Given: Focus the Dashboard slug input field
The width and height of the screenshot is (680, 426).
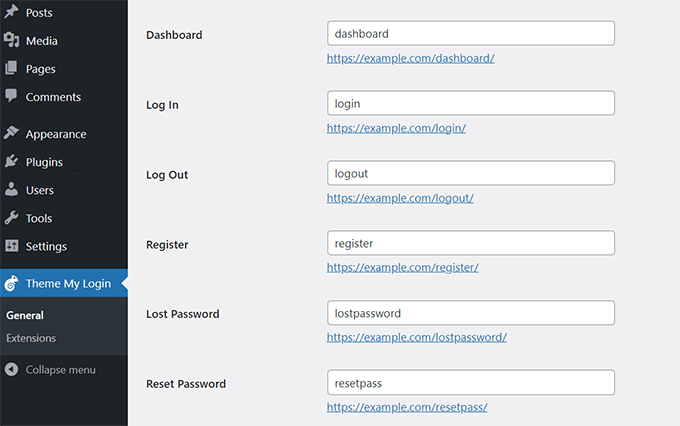Looking at the screenshot, I should tap(471, 33).
